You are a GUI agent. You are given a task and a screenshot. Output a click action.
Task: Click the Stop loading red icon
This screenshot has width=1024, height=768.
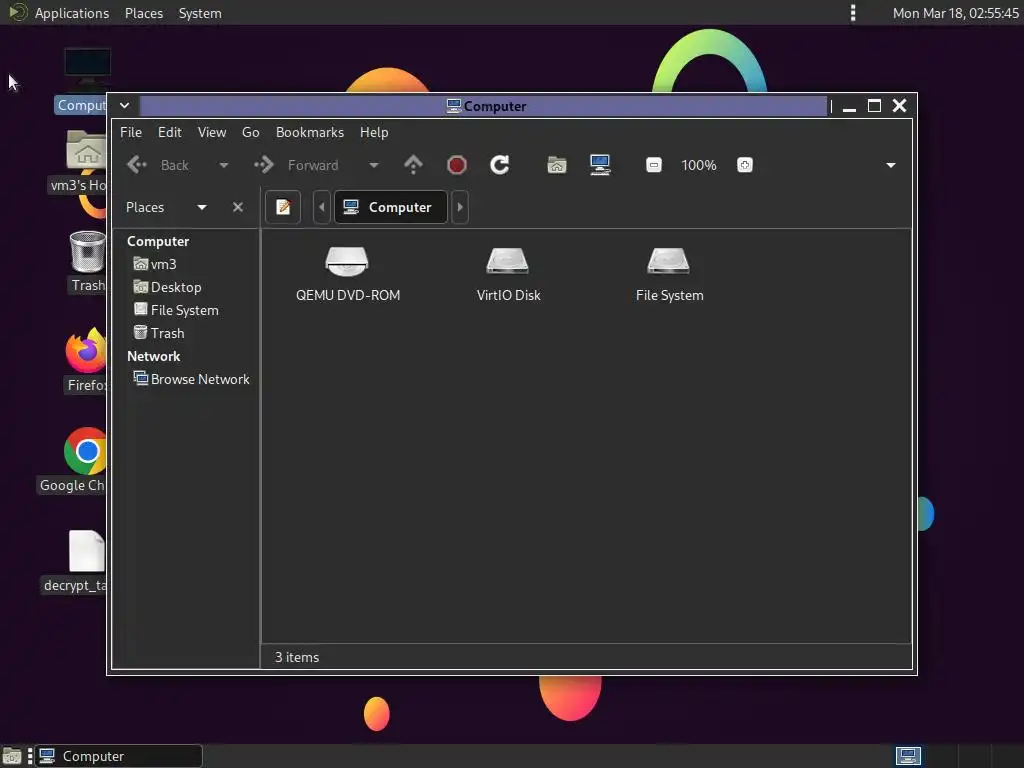click(456, 165)
